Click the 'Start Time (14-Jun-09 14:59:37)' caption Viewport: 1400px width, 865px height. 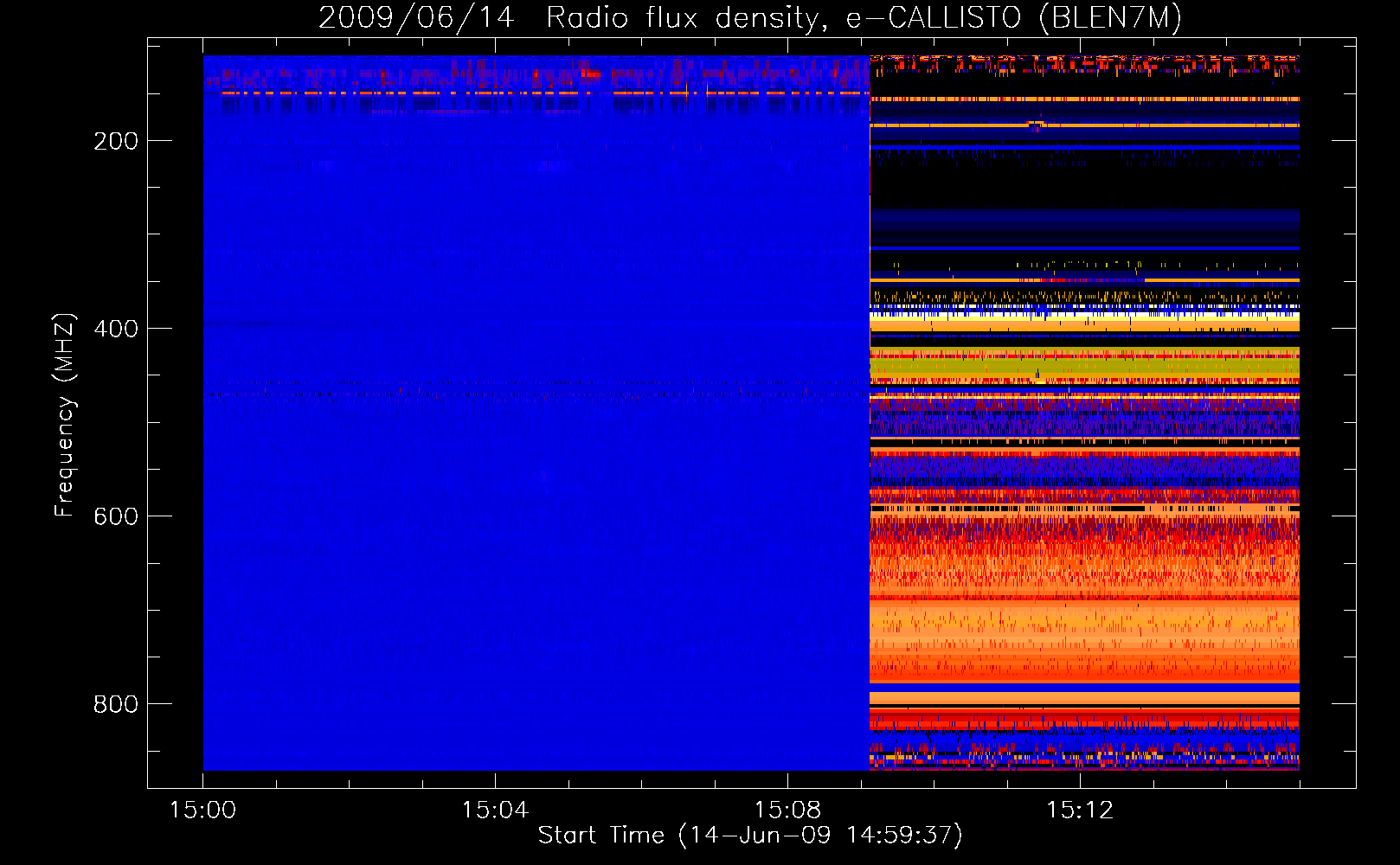[x=750, y=835]
